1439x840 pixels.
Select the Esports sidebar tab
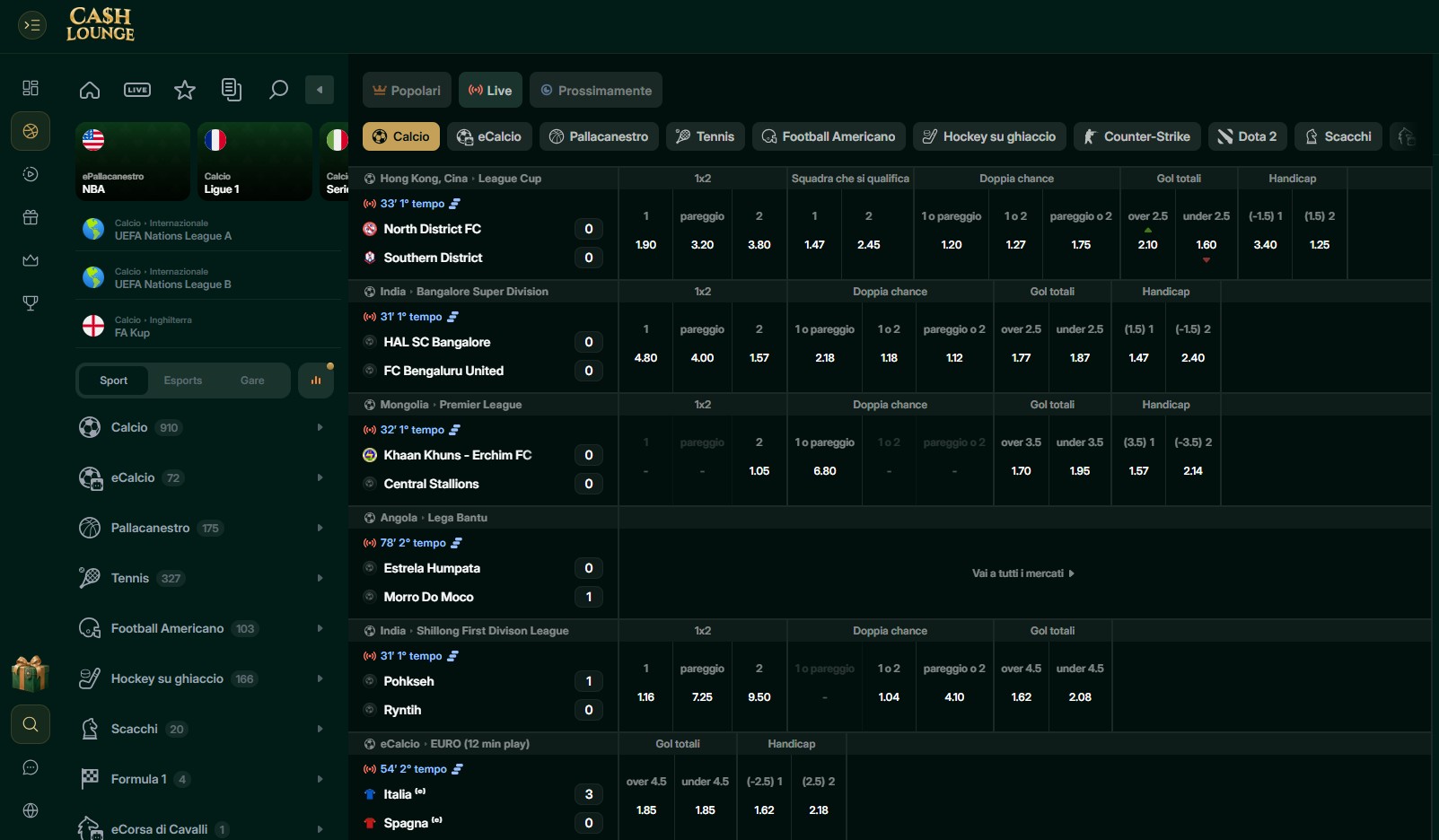(183, 381)
